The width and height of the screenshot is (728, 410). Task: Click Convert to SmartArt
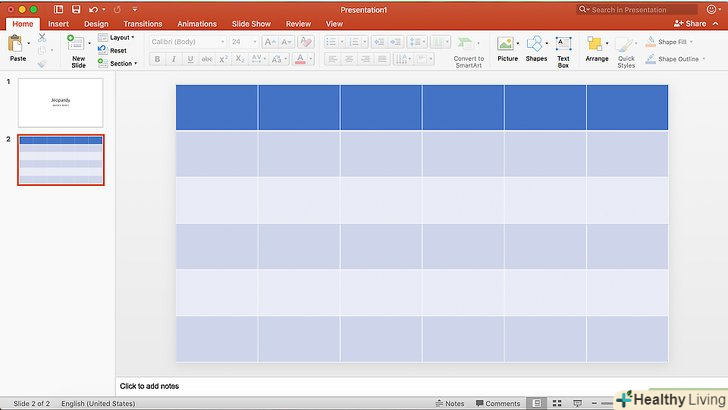tap(468, 52)
